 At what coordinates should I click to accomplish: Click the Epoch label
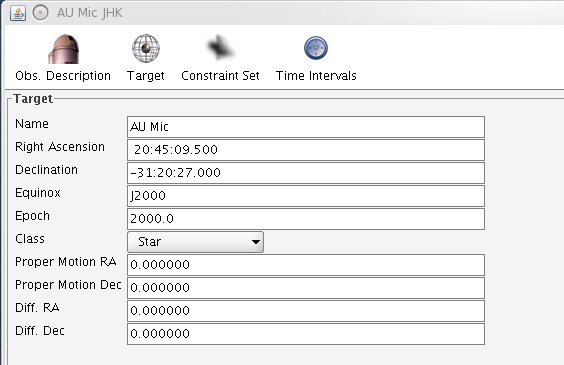(32, 216)
